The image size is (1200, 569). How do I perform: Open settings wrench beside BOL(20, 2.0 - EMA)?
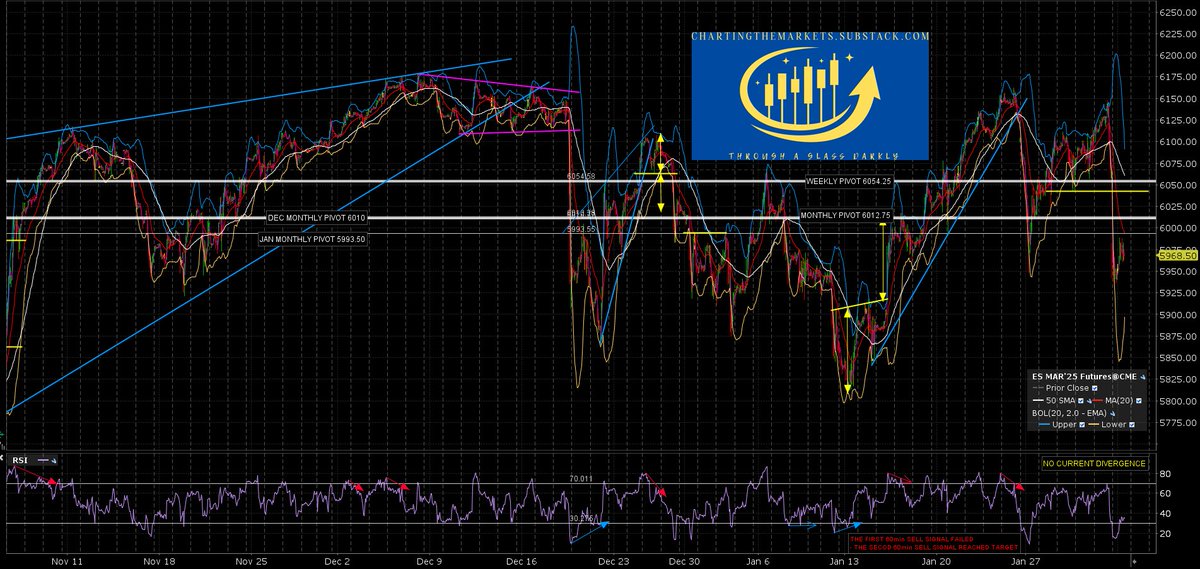tap(1112, 413)
